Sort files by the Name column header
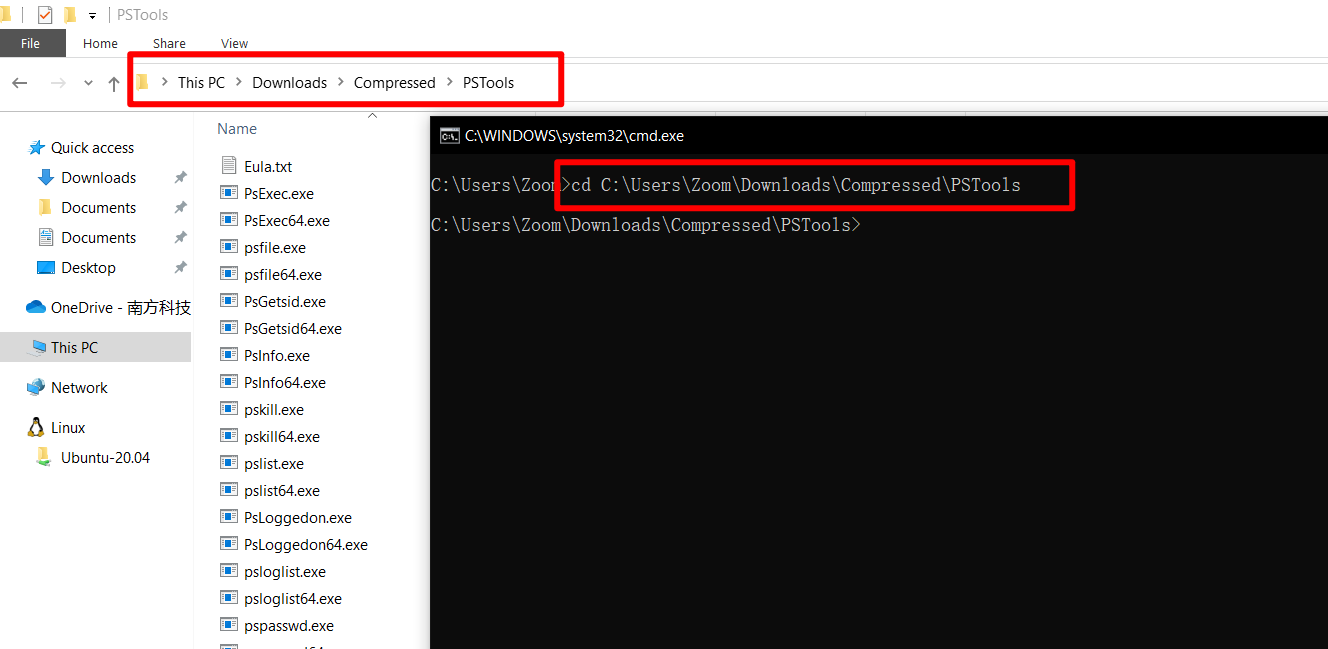The height and width of the screenshot is (649, 1328). pos(237,129)
